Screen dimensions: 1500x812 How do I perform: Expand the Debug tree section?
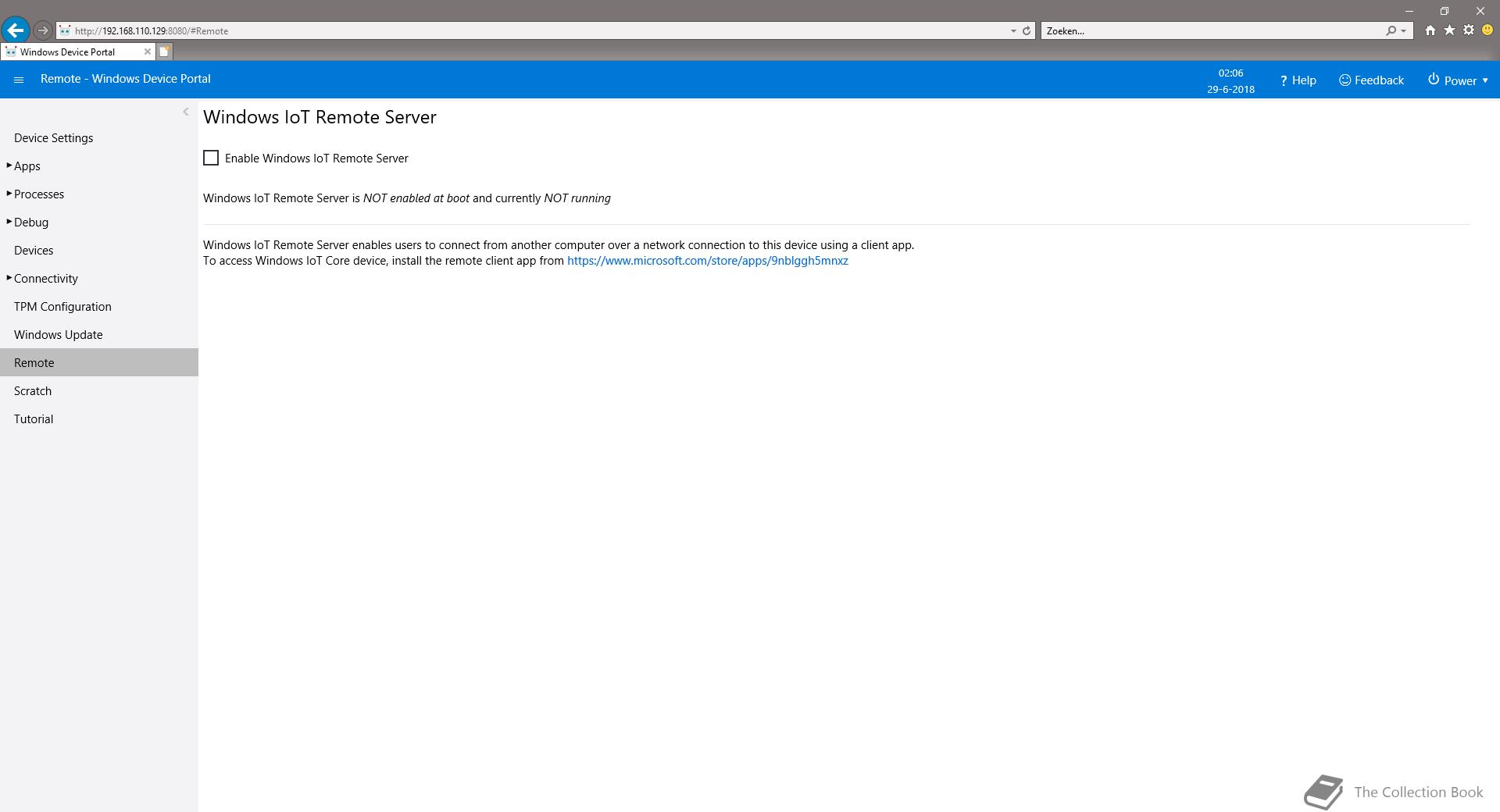click(x=9, y=222)
